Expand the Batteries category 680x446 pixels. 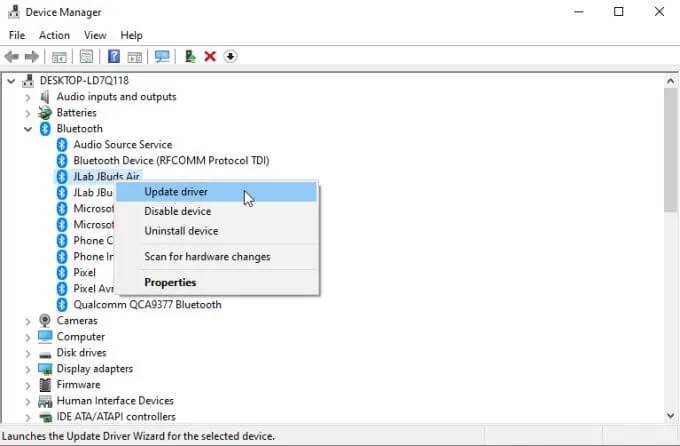[x=28, y=113]
